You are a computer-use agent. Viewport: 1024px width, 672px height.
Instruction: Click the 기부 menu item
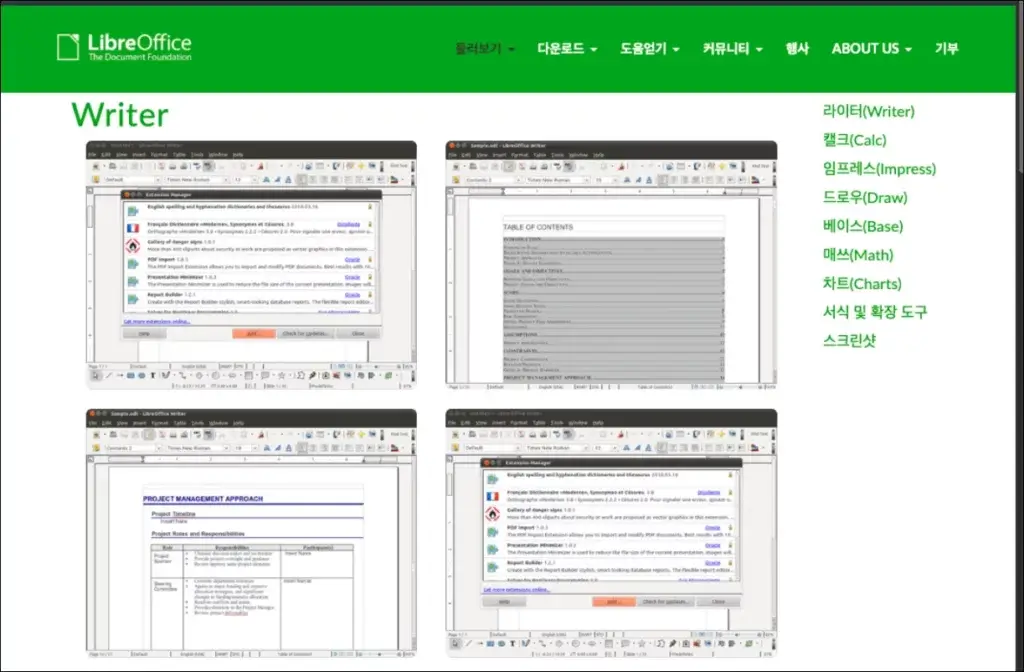(946, 48)
